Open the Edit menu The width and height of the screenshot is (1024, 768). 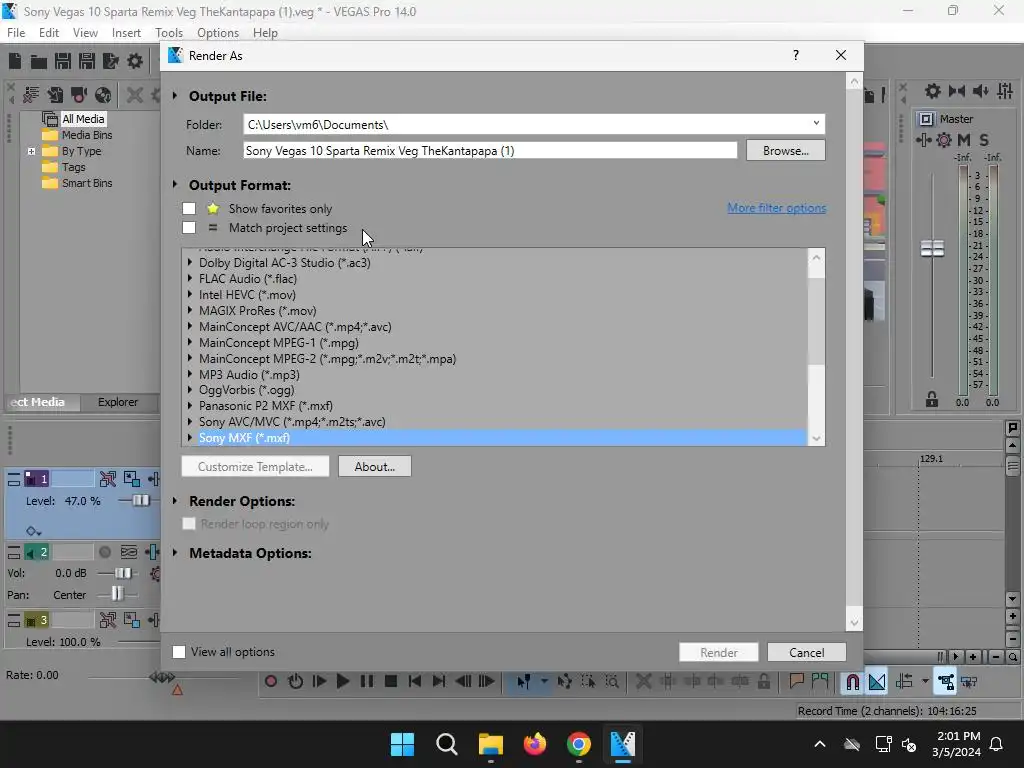tap(49, 33)
